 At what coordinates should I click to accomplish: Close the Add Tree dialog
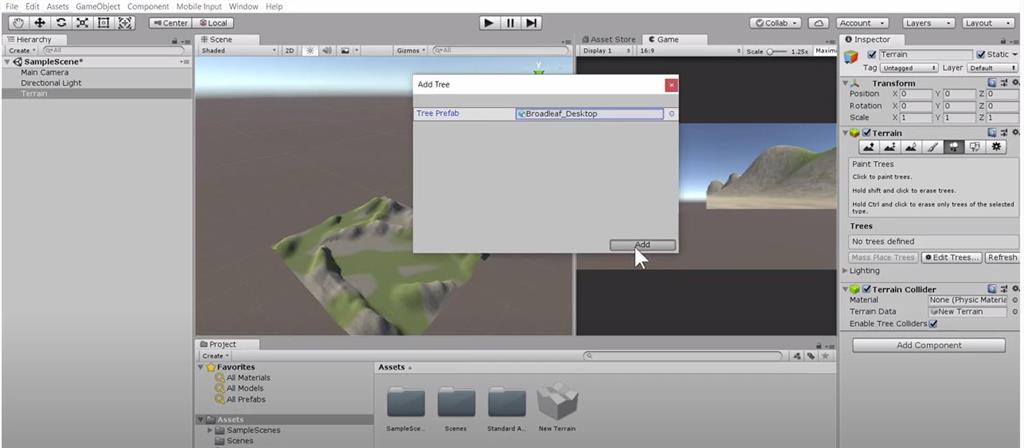coord(671,85)
